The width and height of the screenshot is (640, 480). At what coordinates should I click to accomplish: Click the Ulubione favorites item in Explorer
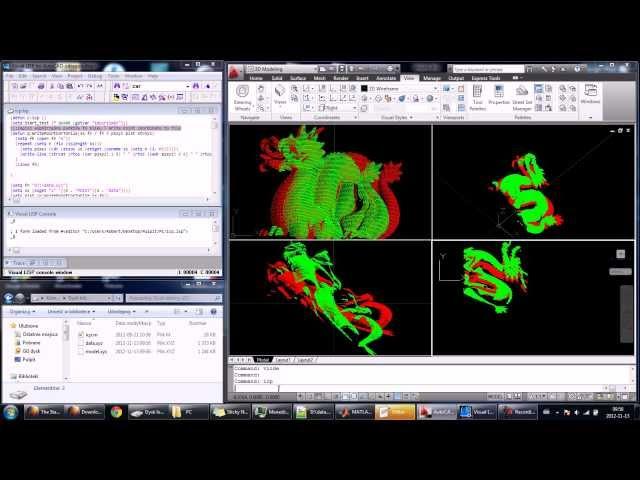coord(28,326)
